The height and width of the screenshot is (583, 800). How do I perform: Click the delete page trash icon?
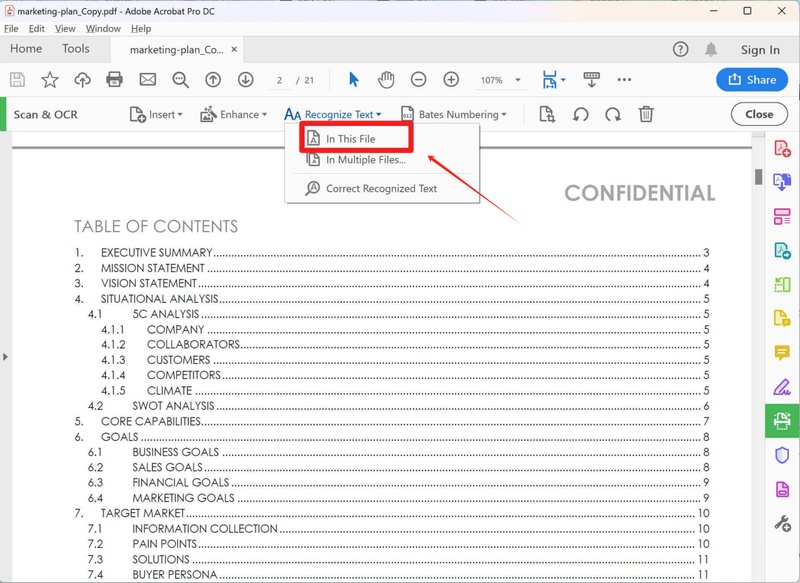click(646, 114)
